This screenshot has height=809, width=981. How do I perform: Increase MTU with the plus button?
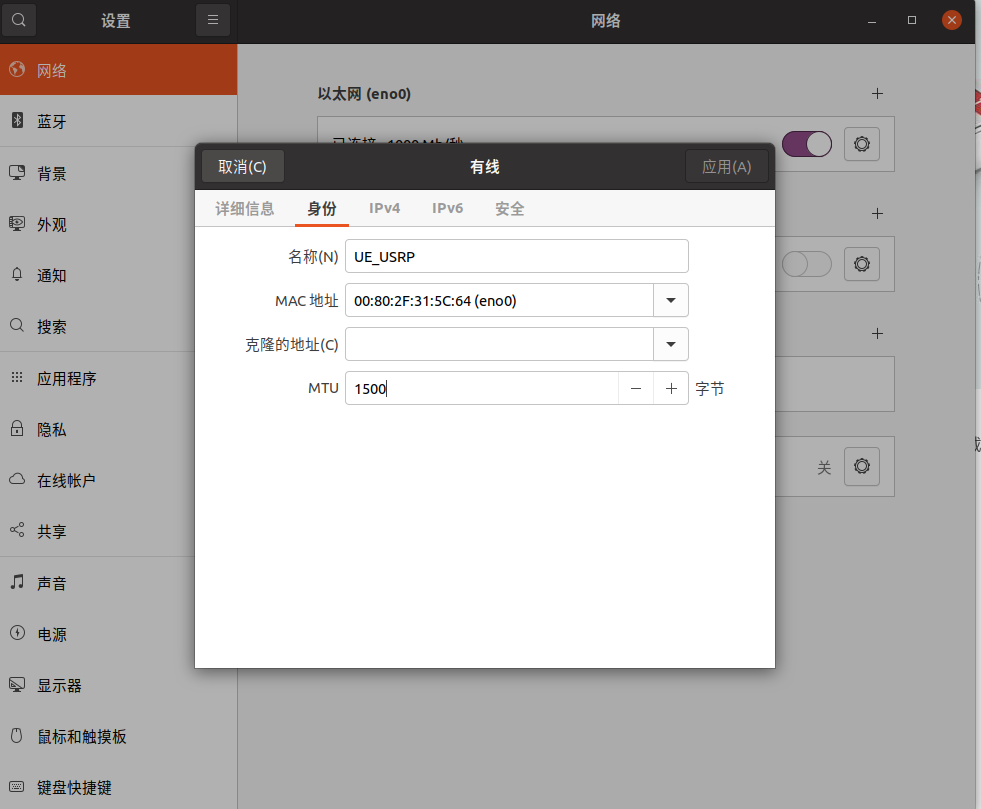point(671,389)
